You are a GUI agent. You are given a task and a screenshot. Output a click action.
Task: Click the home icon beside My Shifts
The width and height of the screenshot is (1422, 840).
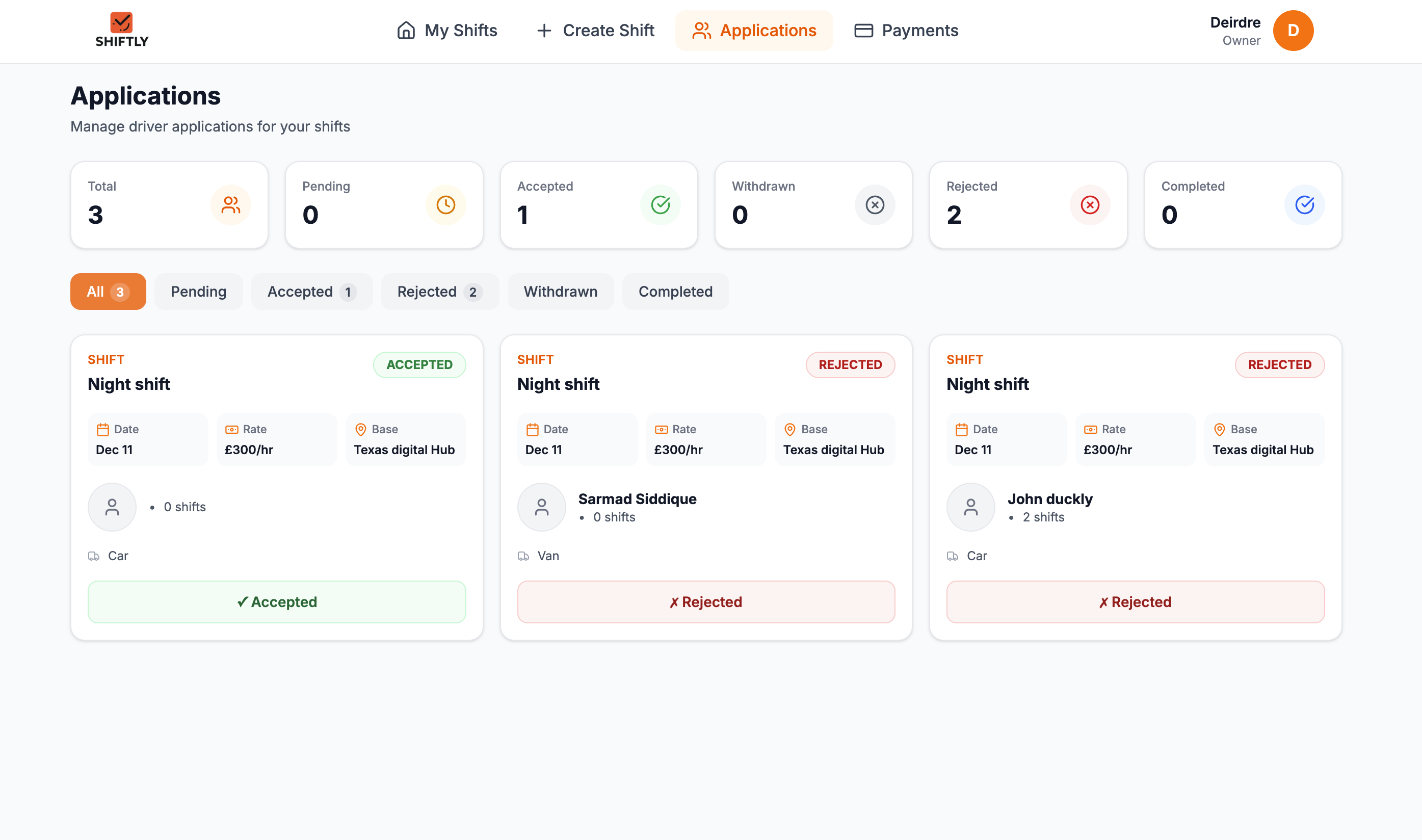406,30
